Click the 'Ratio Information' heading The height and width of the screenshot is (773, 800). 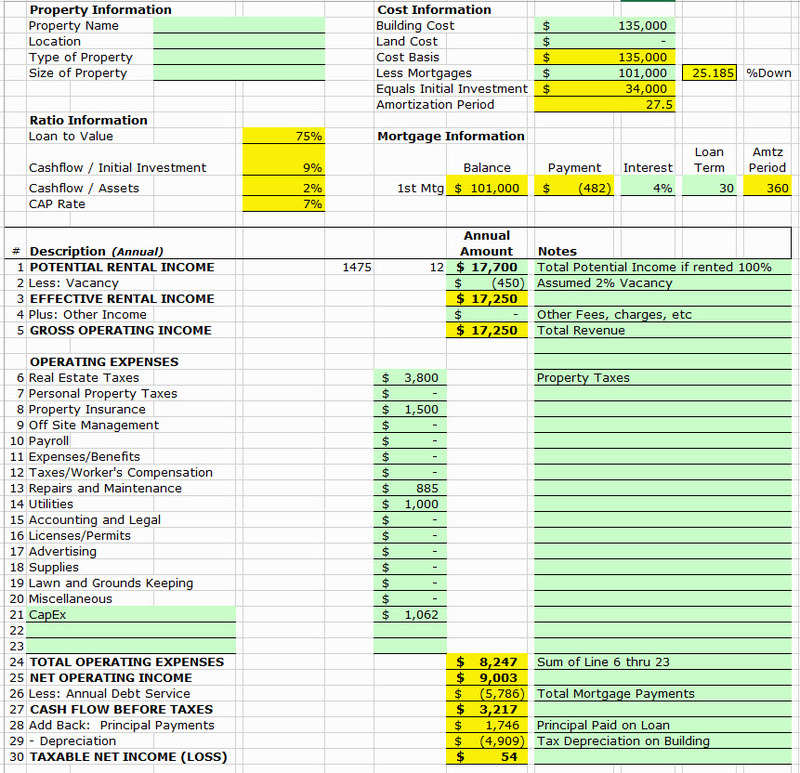88,120
